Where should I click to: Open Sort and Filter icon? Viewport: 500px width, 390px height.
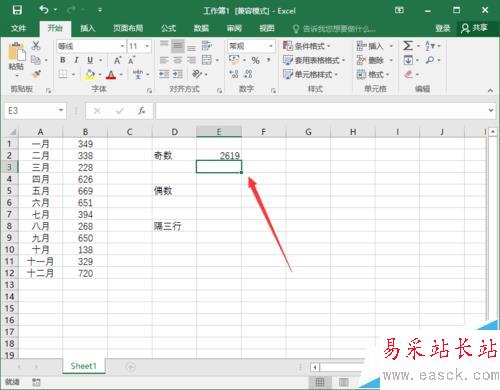pyautogui.click(x=430, y=46)
